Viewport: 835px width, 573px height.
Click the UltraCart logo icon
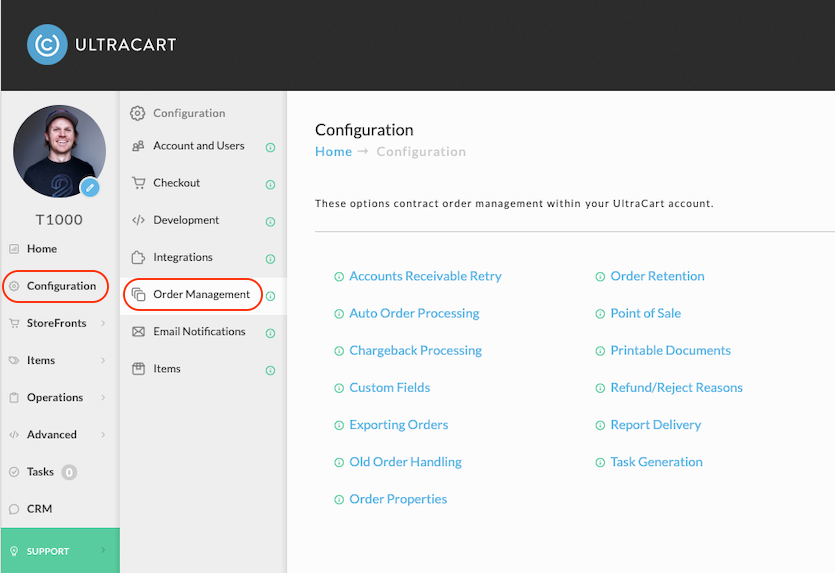[47, 44]
